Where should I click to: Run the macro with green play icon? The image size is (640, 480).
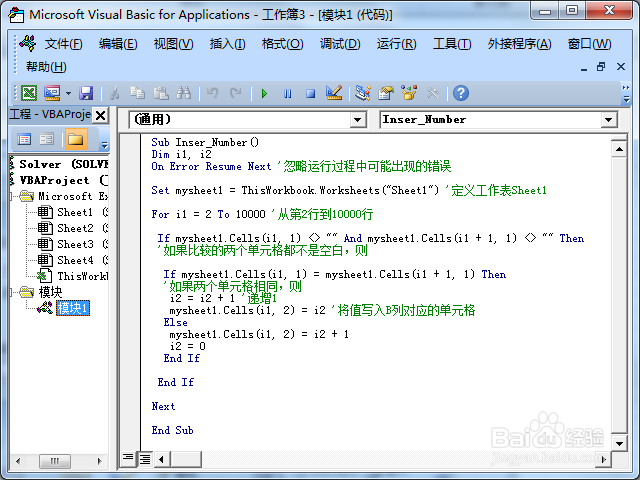coord(264,93)
